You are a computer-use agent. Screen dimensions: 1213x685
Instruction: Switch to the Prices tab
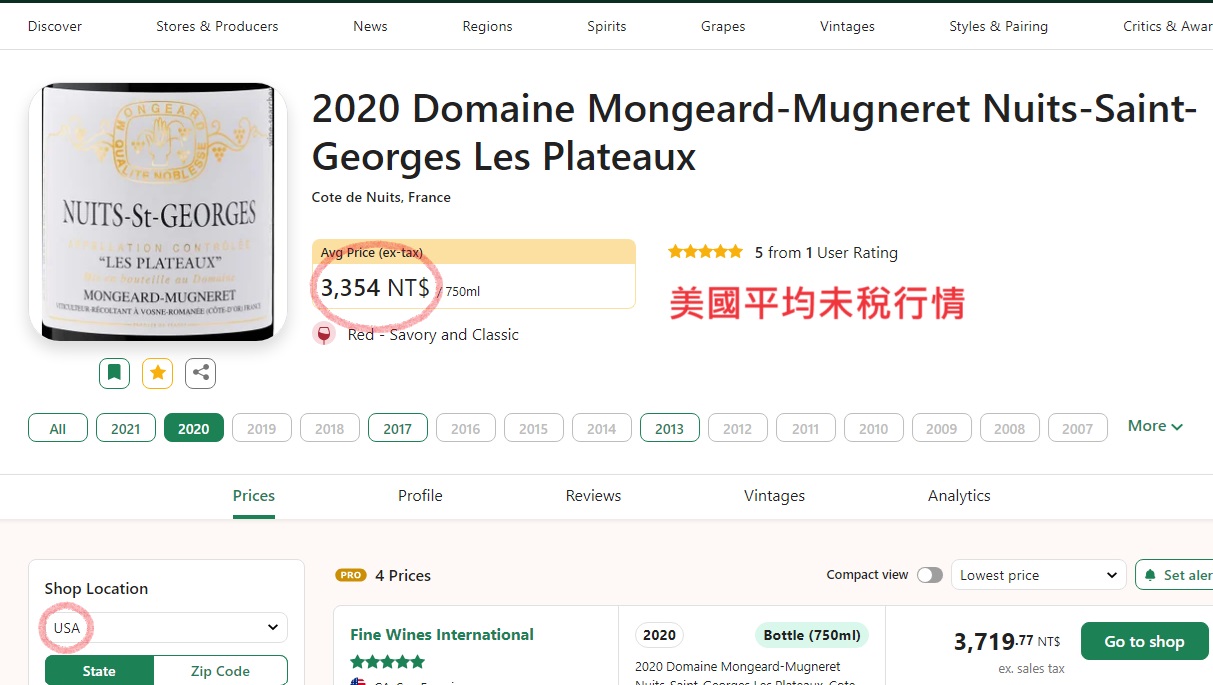pyautogui.click(x=254, y=496)
